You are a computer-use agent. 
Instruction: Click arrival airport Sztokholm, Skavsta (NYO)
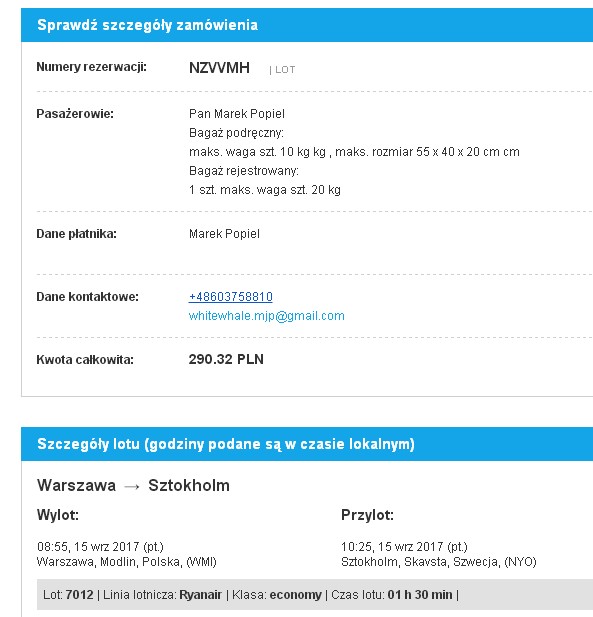point(439,562)
